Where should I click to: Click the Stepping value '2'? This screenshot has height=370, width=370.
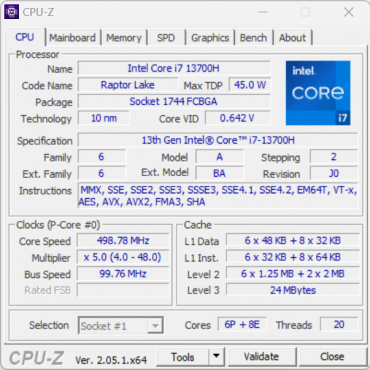(334, 157)
